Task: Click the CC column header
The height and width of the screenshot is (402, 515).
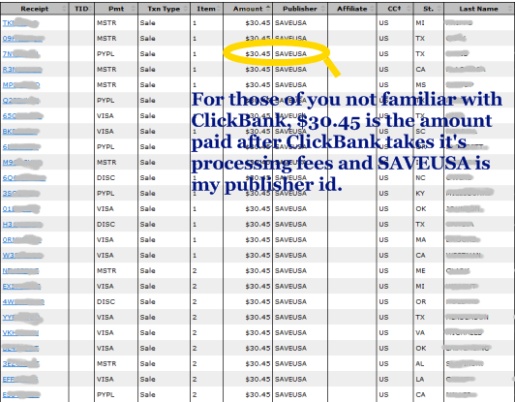Action: pyautogui.click(x=395, y=9)
